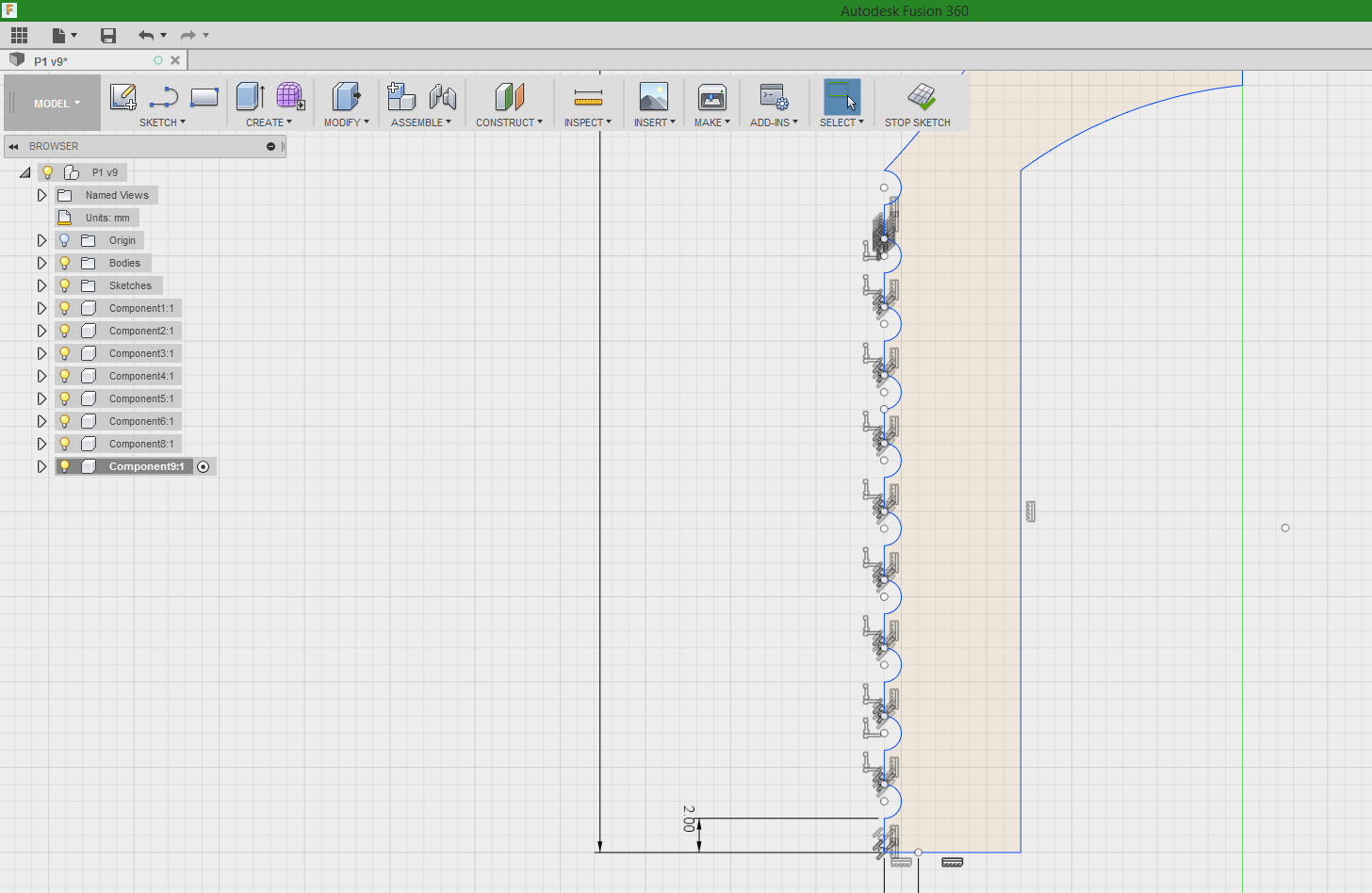Open the CONSTRUCT menu
1372x893 pixels.
[x=509, y=122]
